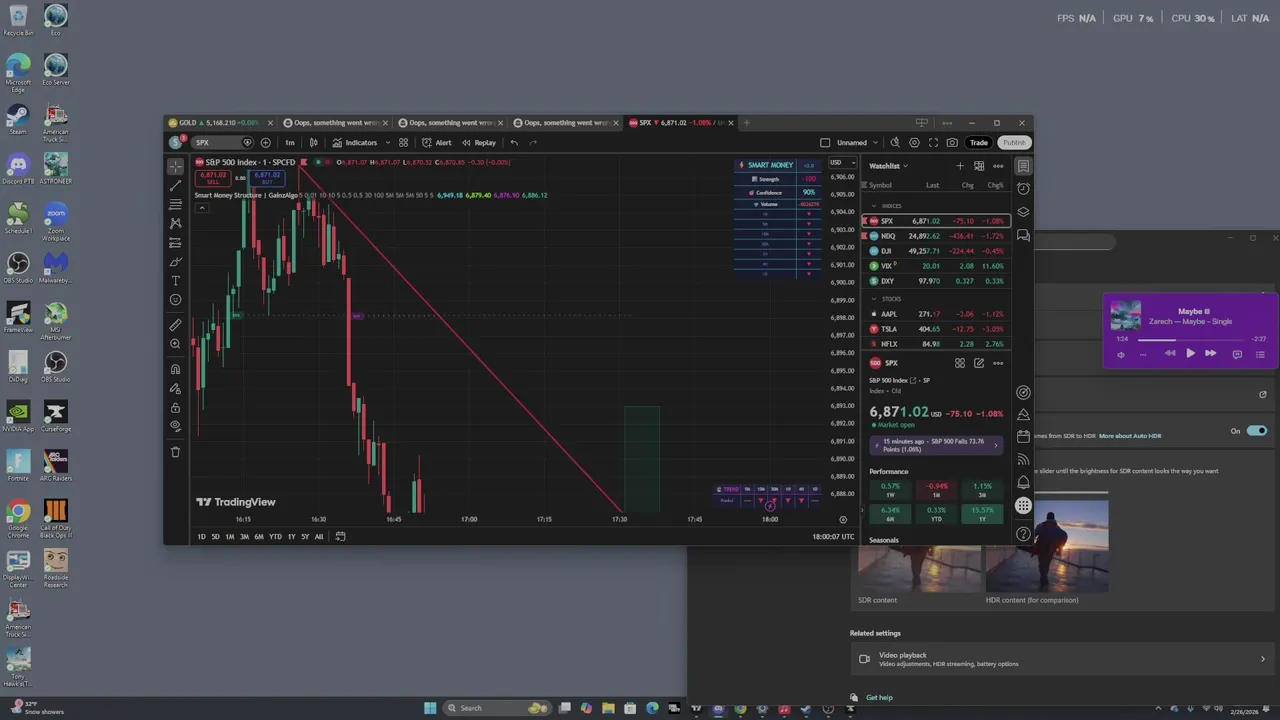Image resolution: width=1280 pixels, height=720 pixels.
Task: Open a new tab with the plus button
Action: coord(746,123)
